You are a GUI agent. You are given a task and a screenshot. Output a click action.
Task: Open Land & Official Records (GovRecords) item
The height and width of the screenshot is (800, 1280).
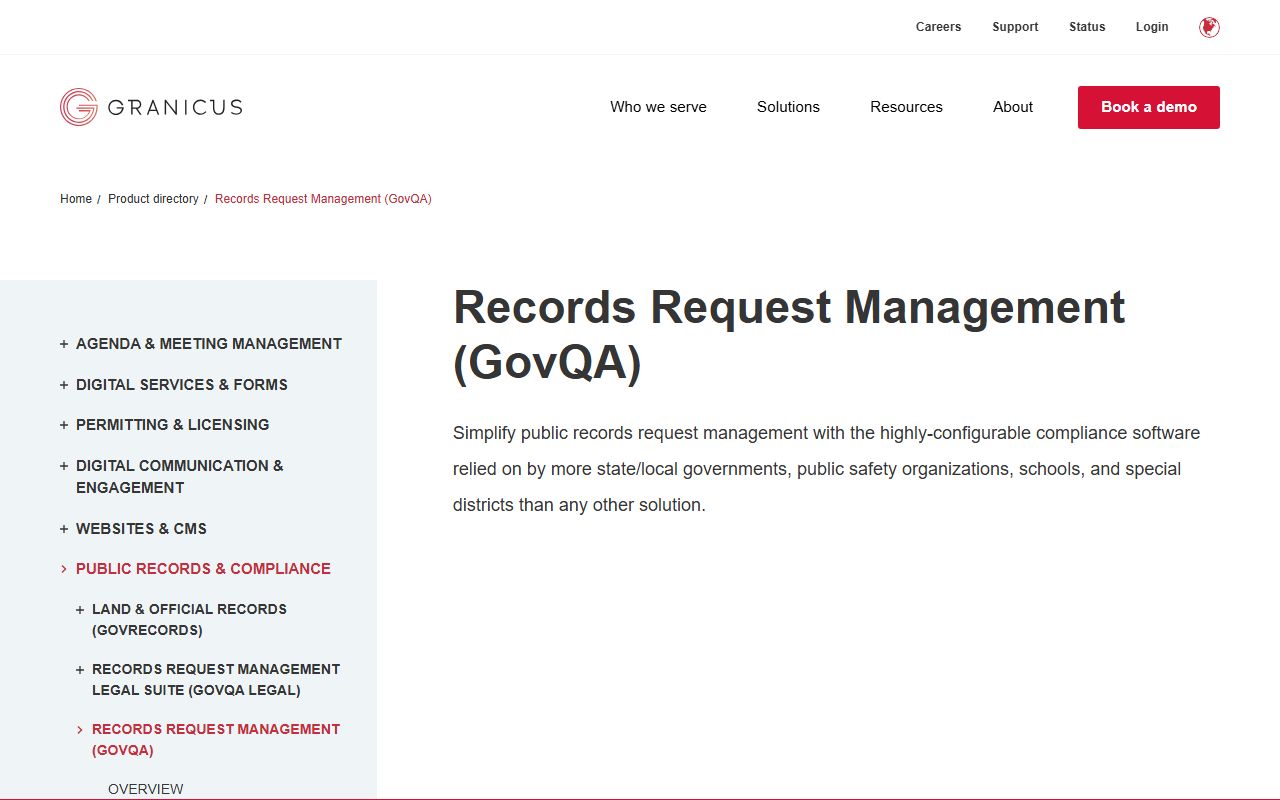point(189,620)
